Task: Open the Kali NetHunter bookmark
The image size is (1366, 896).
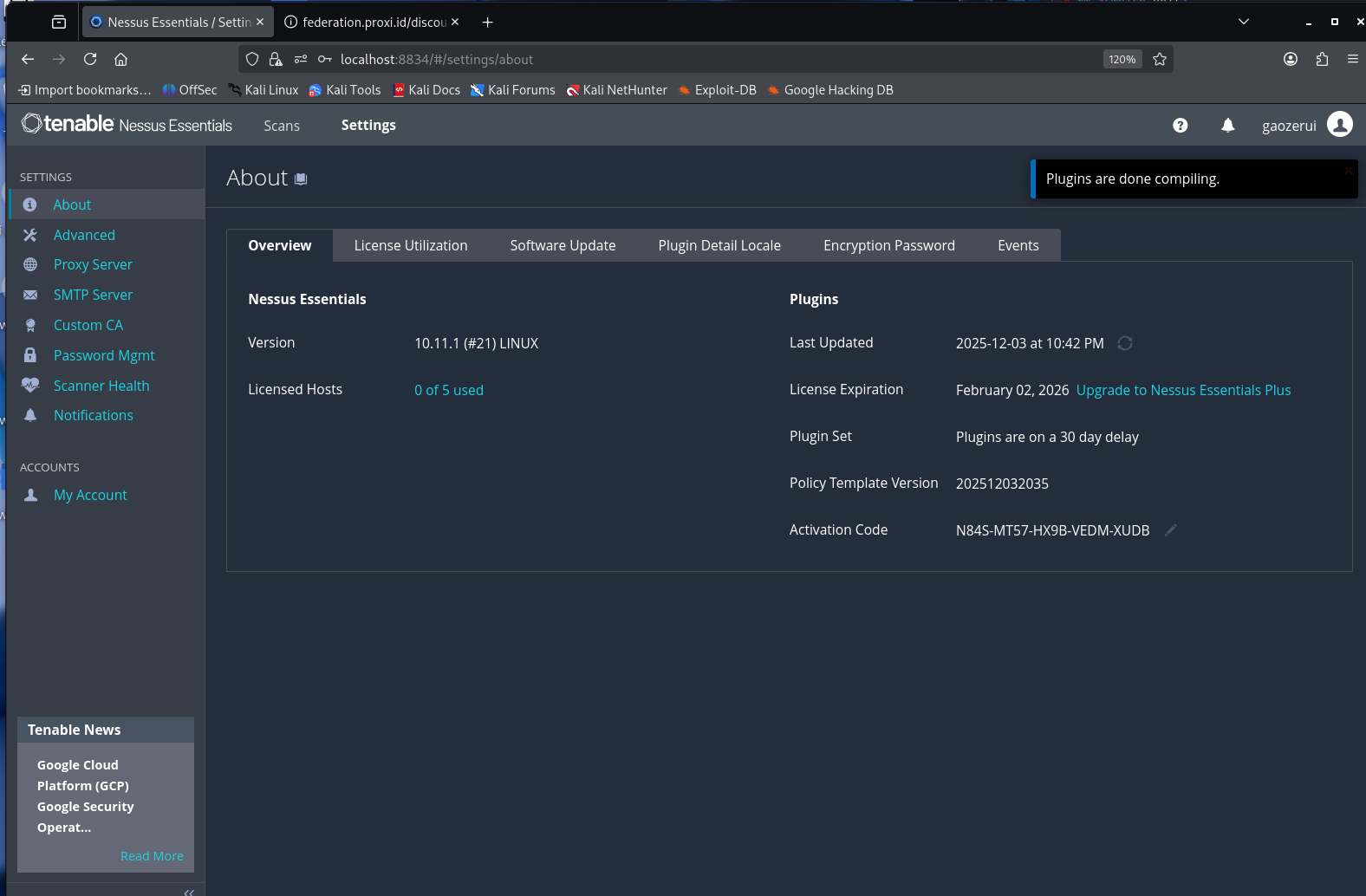Action: pos(616,90)
